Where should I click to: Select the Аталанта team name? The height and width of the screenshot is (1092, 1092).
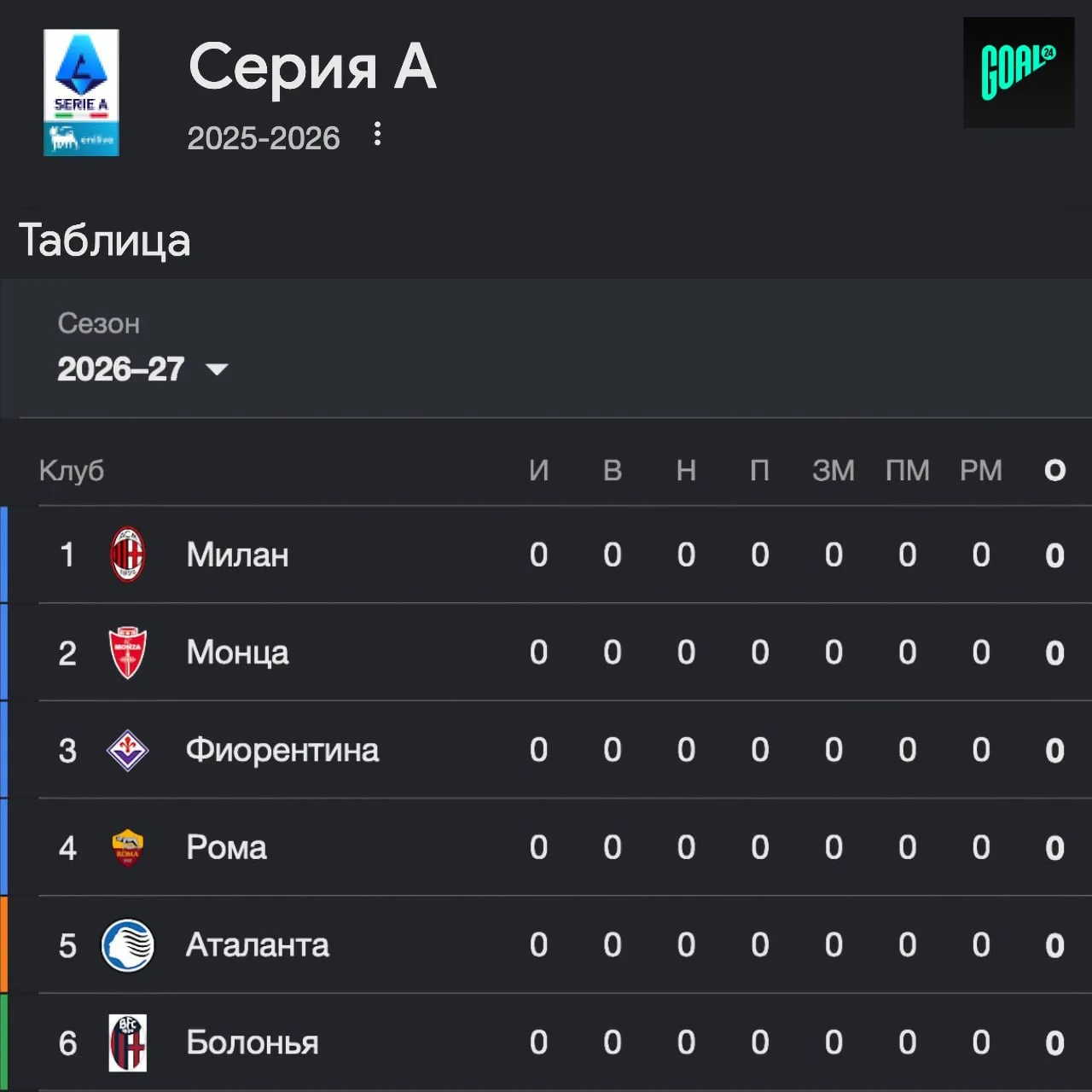258,945
